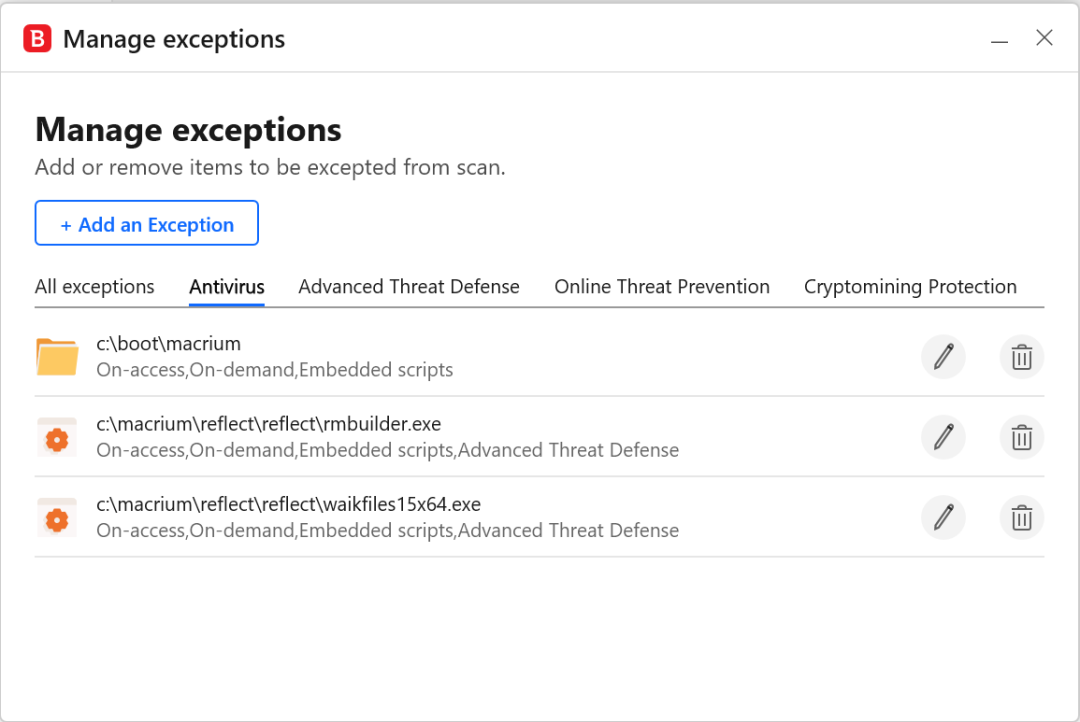Go to the Online Threat Prevention tab

[x=662, y=287]
